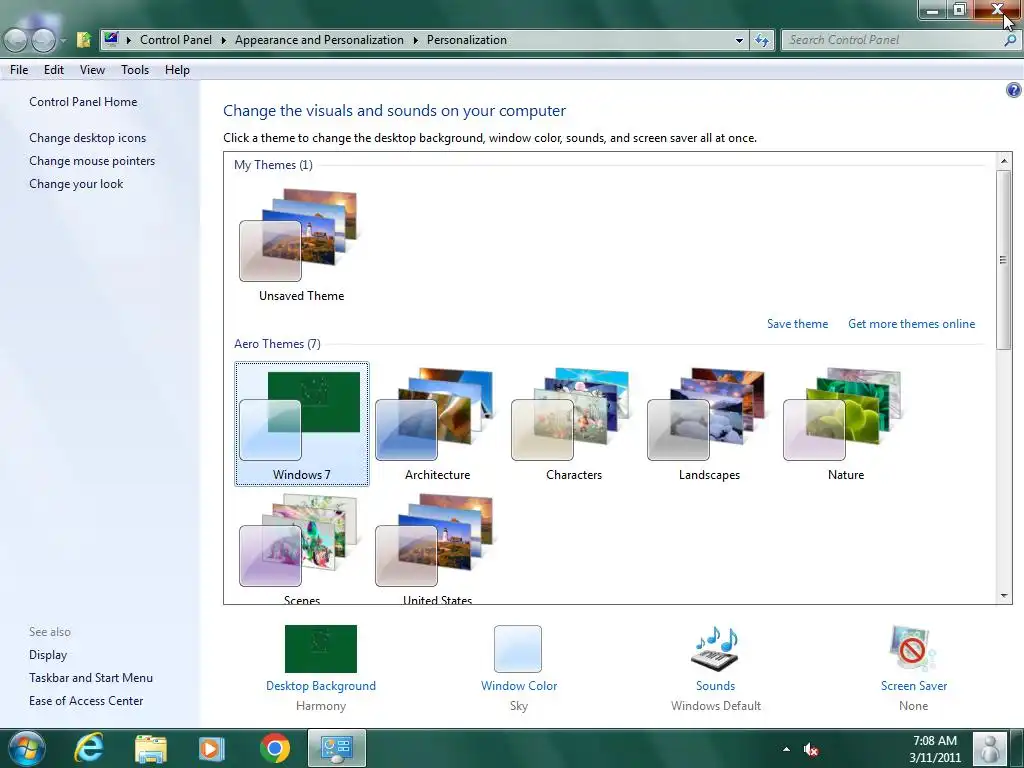Screen dimensions: 1024x768
Task: Open Windows Media Player from taskbar
Action: (212, 748)
